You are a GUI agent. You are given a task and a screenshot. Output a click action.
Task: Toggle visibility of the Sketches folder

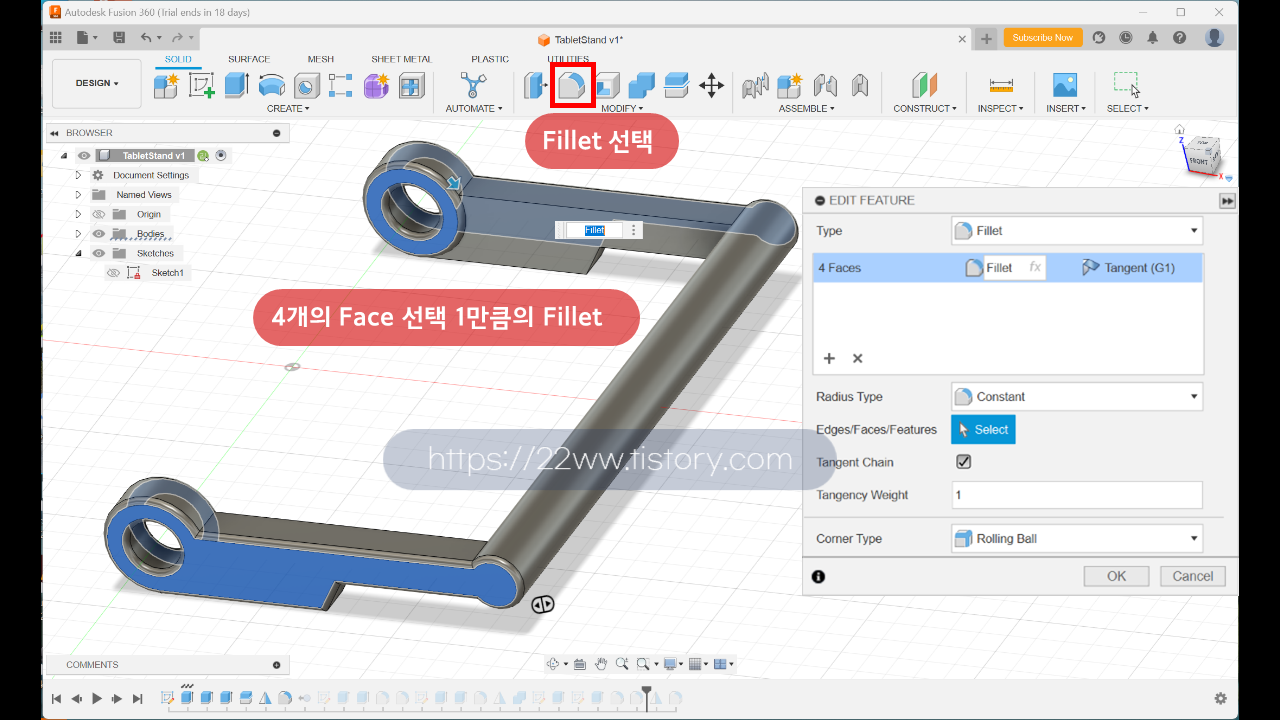click(99, 253)
